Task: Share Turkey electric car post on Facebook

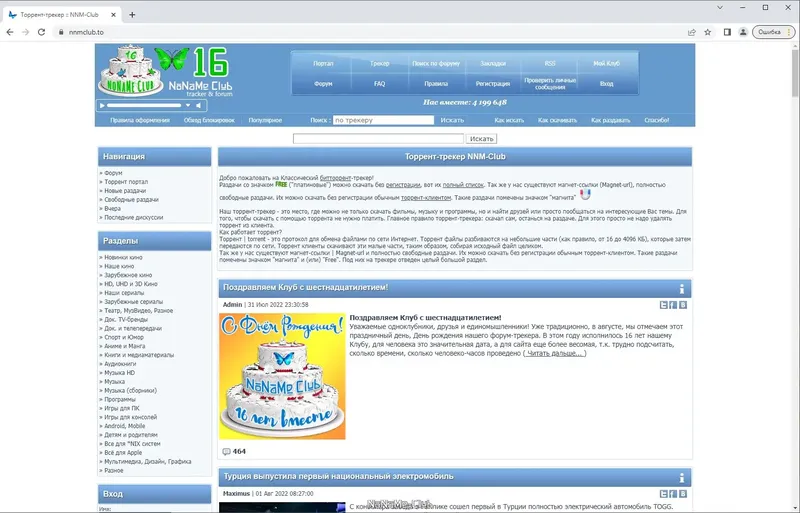Action: [x=673, y=494]
